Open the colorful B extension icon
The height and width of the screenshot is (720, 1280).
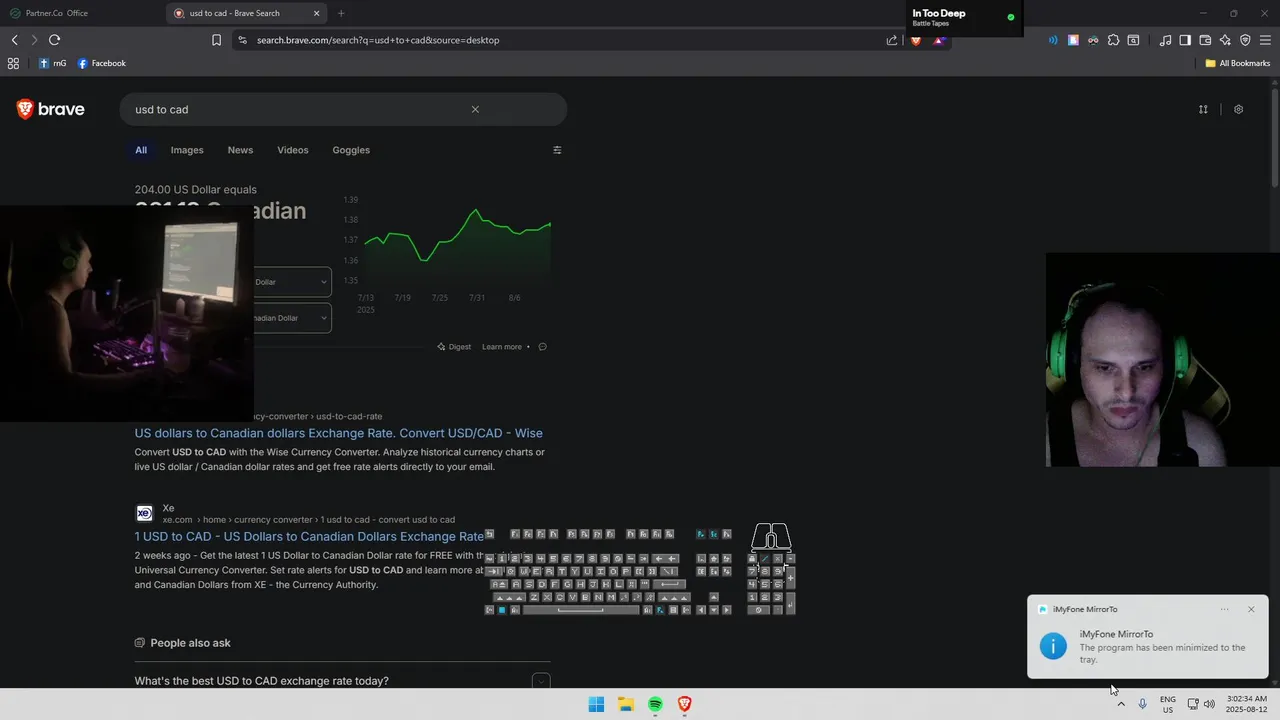[1073, 40]
